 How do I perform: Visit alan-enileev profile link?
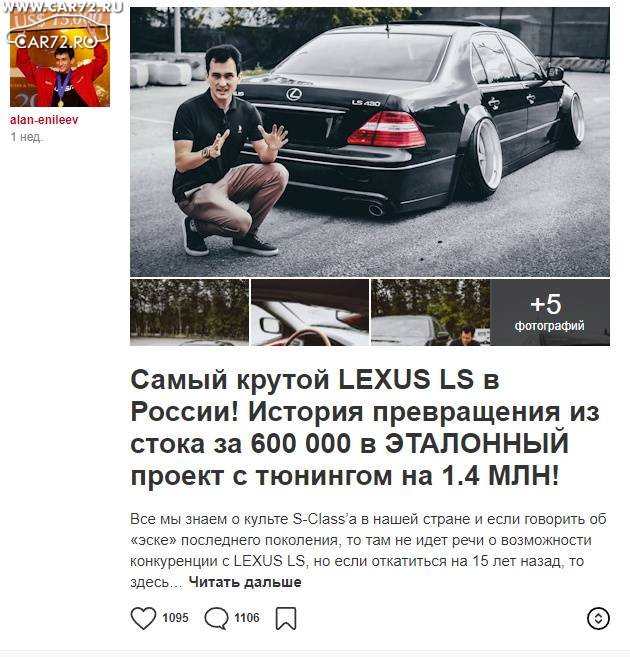click(44, 120)
